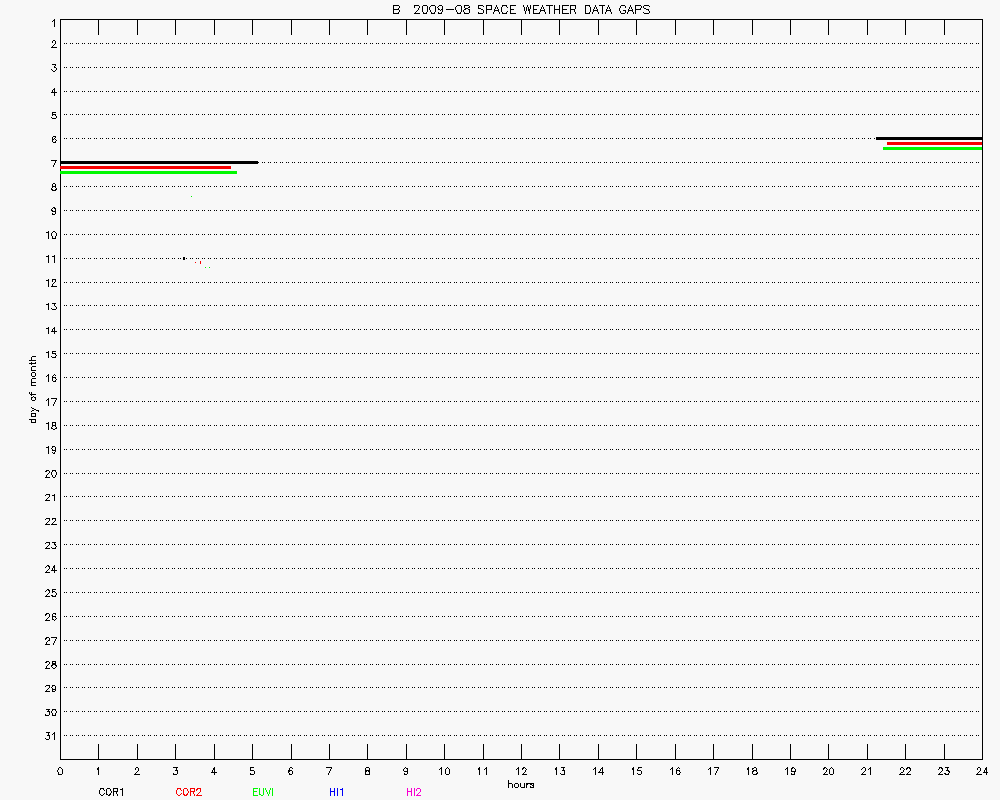1000x800 pixels.
Task: Click the small black dot on day 11
Action: pos(184,258)
